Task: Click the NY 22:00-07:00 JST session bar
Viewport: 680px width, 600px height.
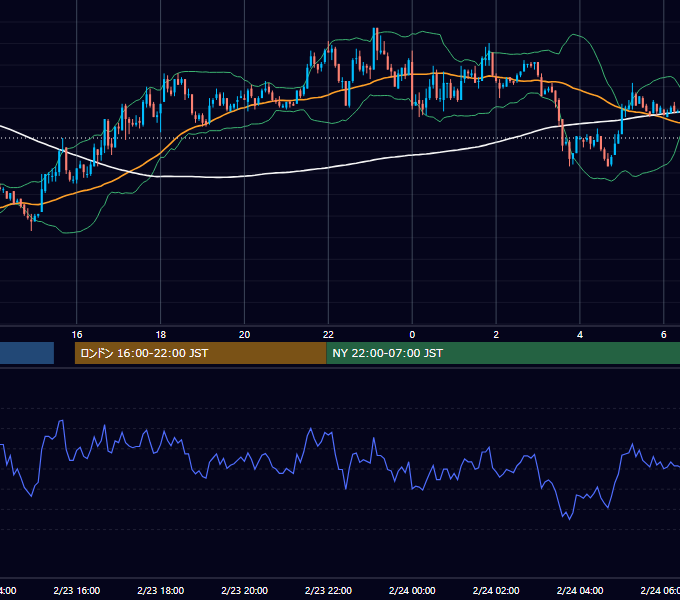Action: [x=503, y=353]
